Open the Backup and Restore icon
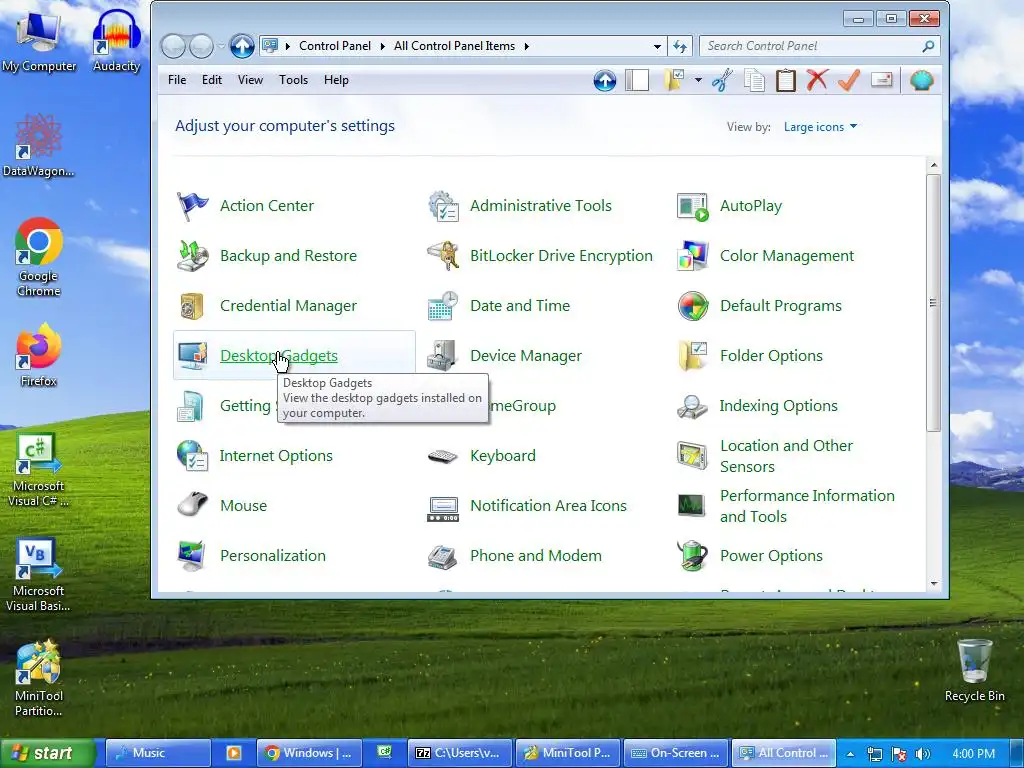 click(x=193, y=256)
